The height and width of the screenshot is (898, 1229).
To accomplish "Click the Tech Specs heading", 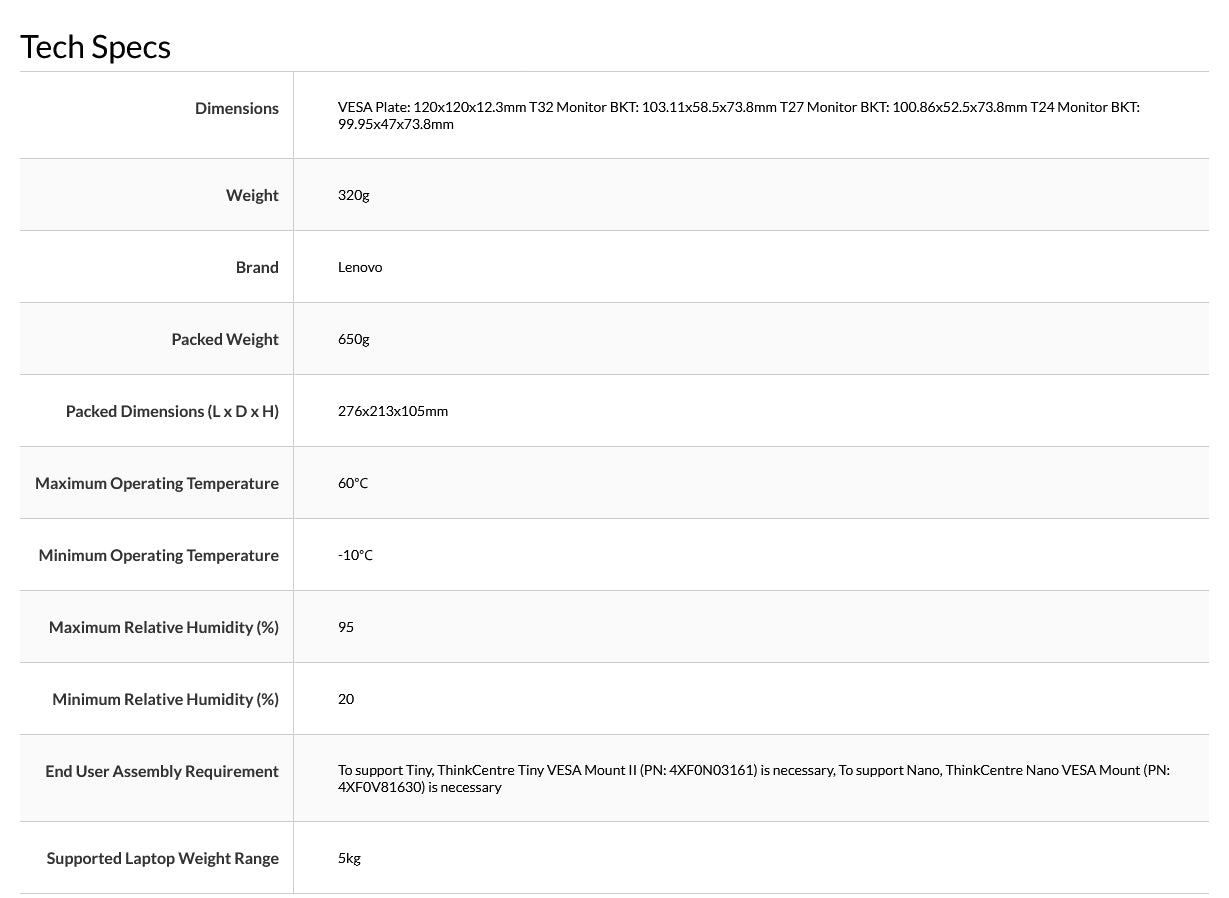I will tap(96, 47).
